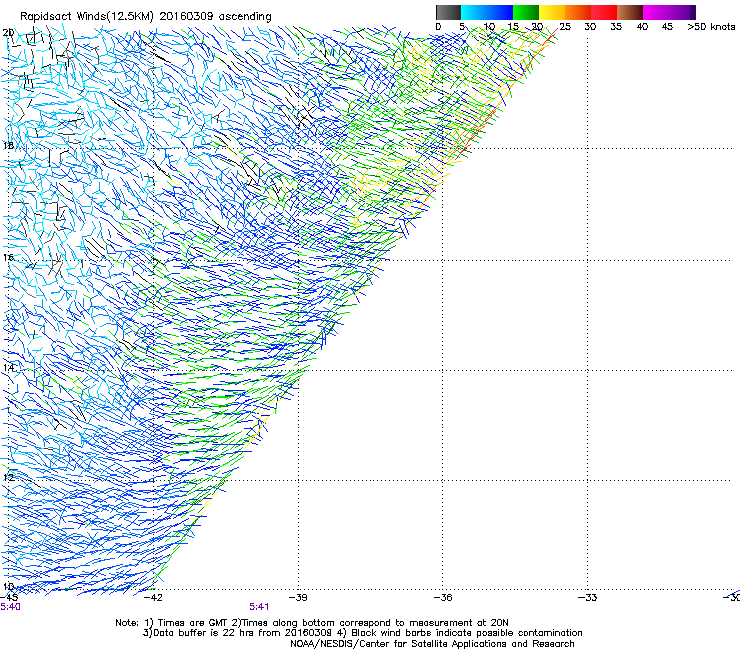
Task: Click the legend tick label 40
Action: coord(642,27)
